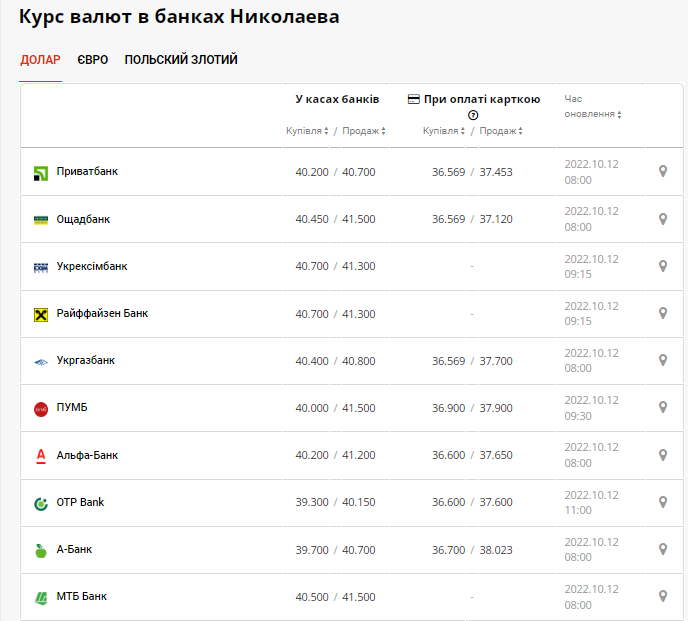This screenshot has width=688, height=621.
Task: Click Укргазбанк cash rates 40.400 / 40.800
Action: click(335, 361)
